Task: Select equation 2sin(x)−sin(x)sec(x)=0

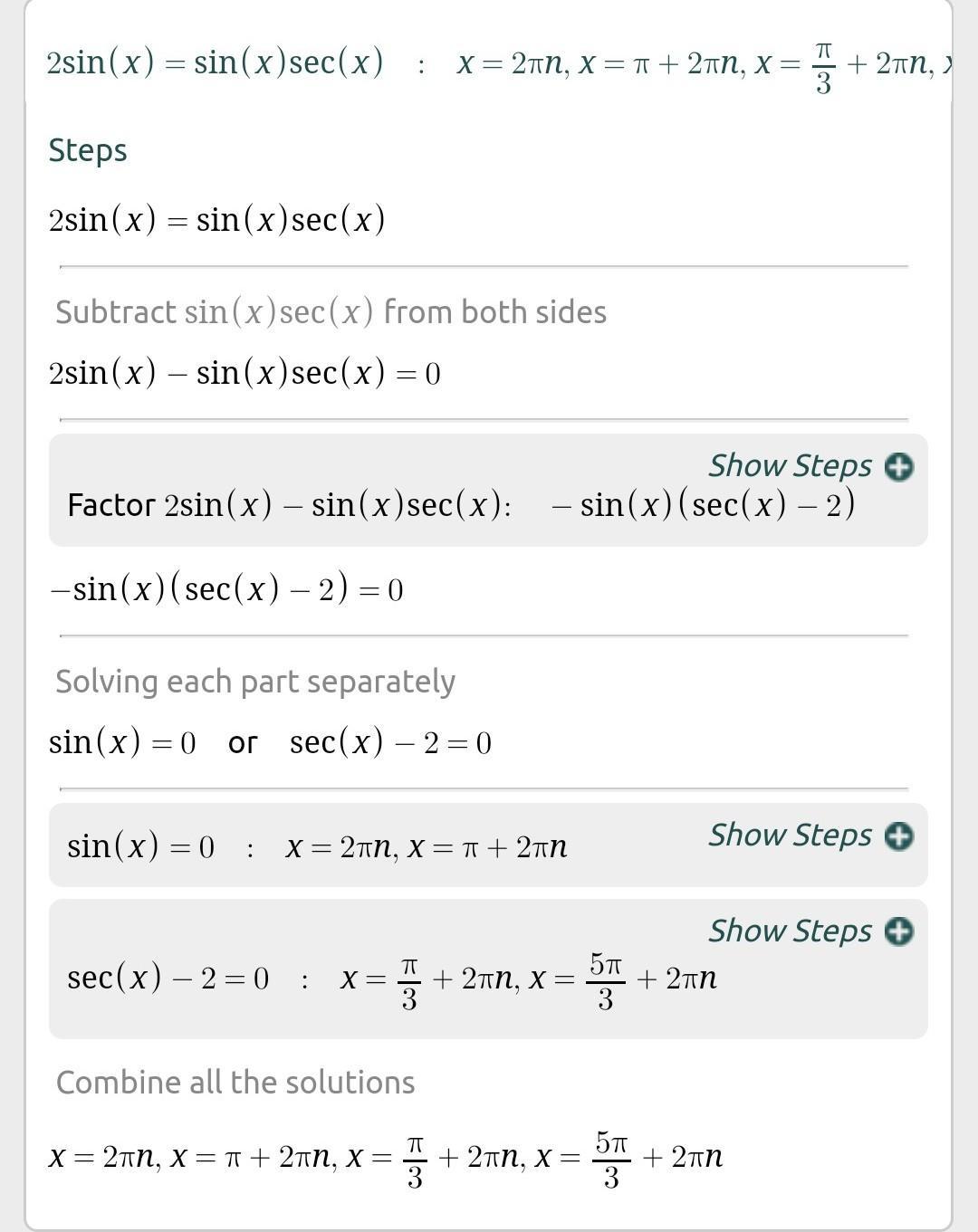Action: tap(244, 373)
